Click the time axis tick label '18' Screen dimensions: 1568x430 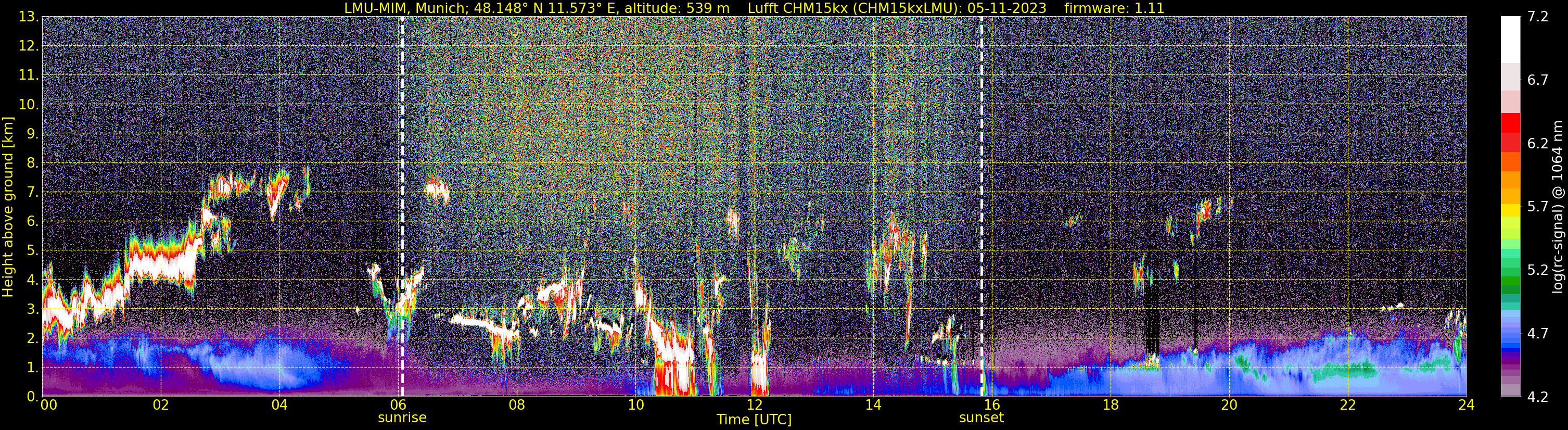click(1110, 405)
